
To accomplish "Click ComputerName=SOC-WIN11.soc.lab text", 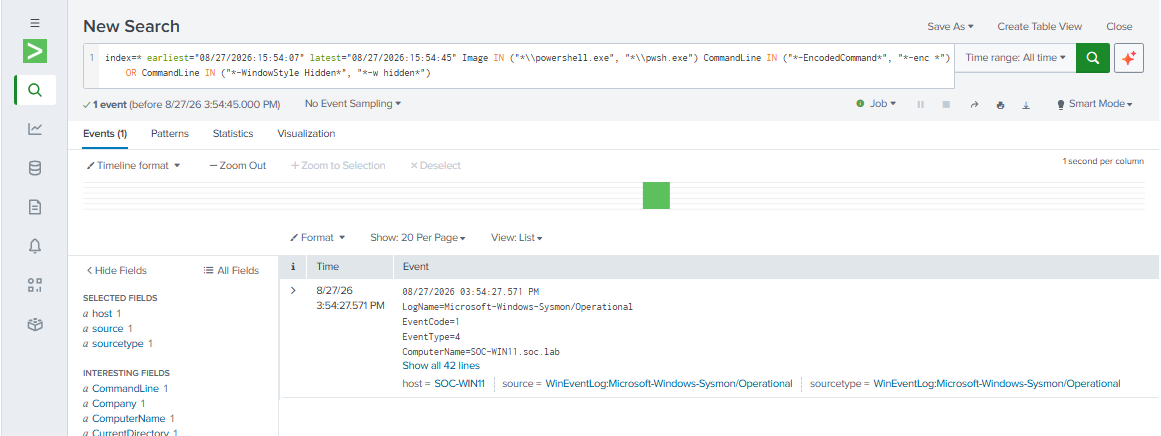I will pos(479,351).
